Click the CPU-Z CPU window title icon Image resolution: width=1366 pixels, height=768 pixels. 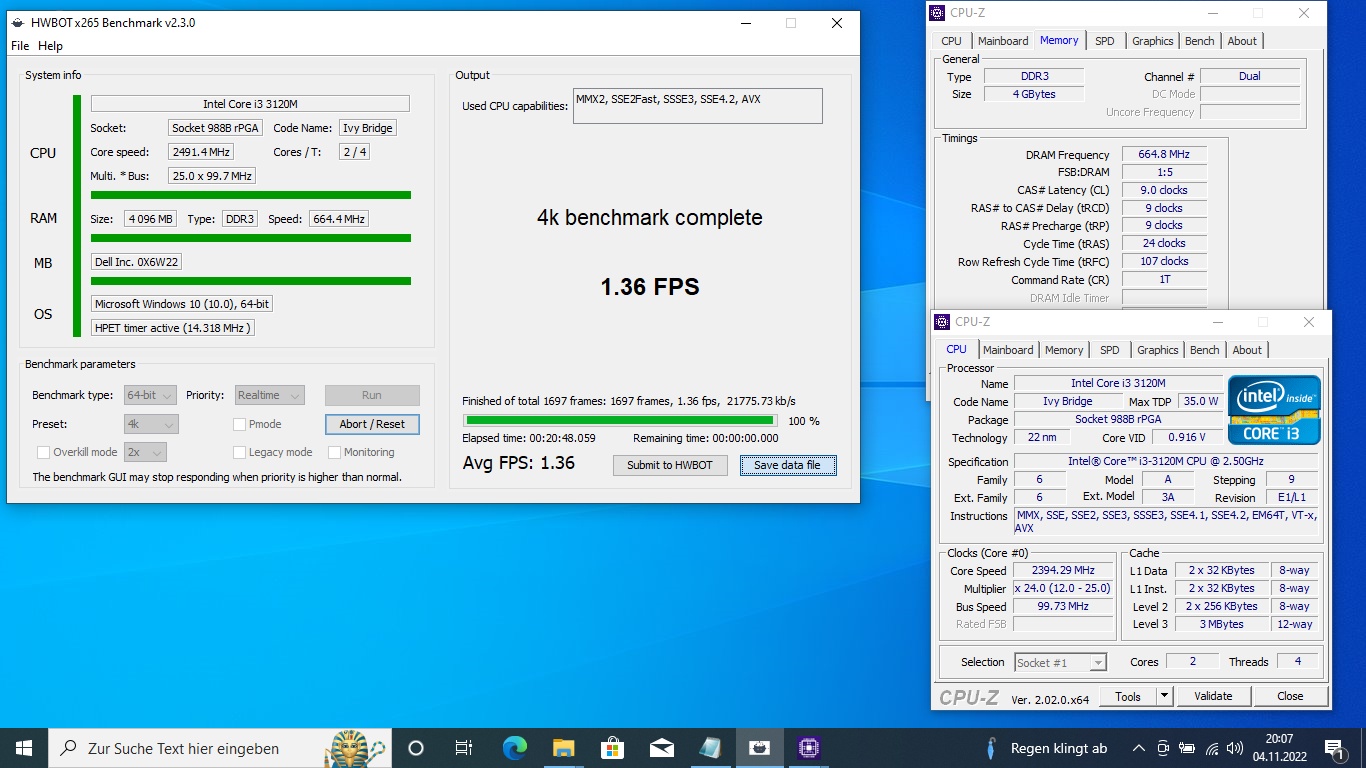(x=941, y=322)
